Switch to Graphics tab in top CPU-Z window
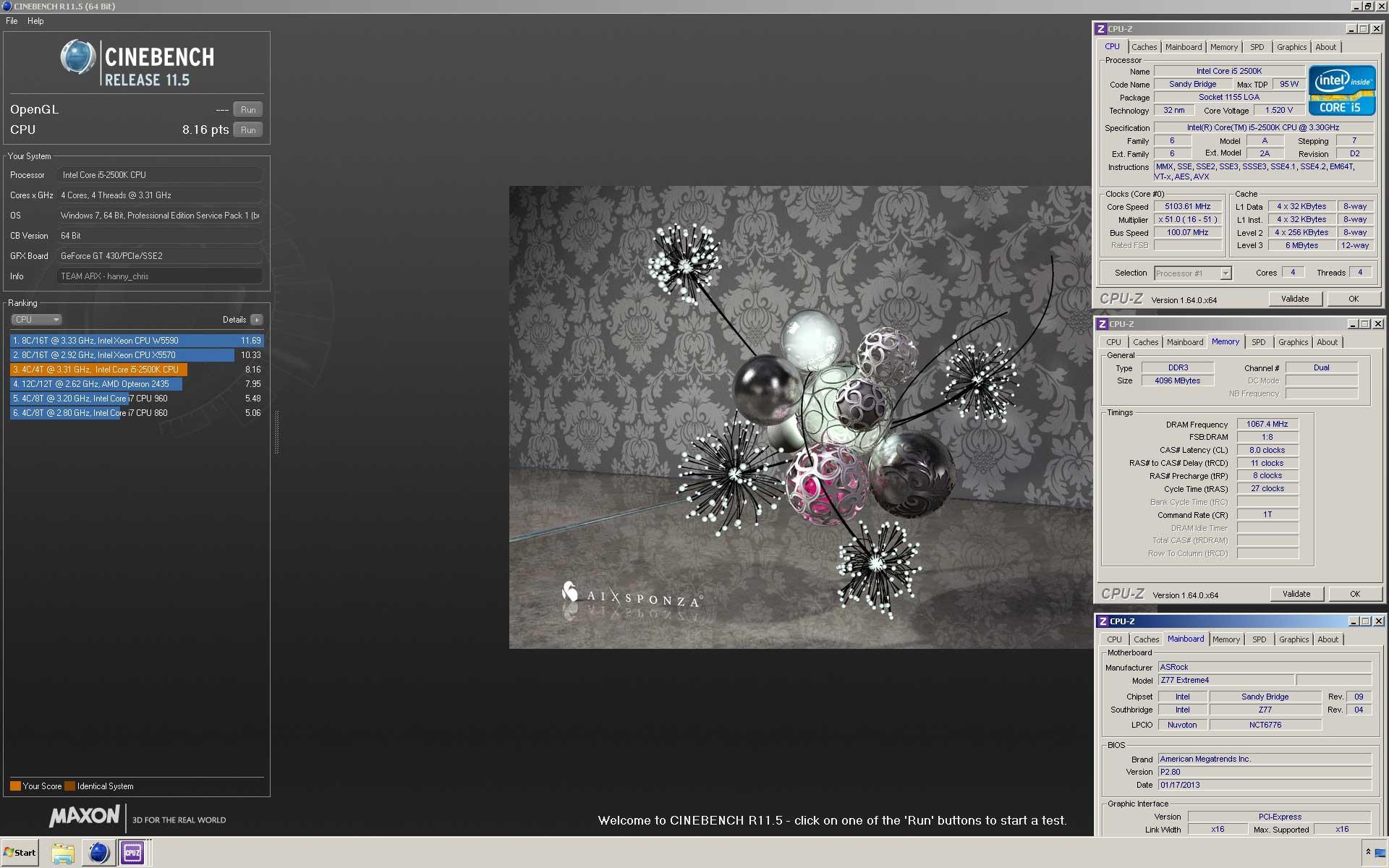 coord(1291,47)
